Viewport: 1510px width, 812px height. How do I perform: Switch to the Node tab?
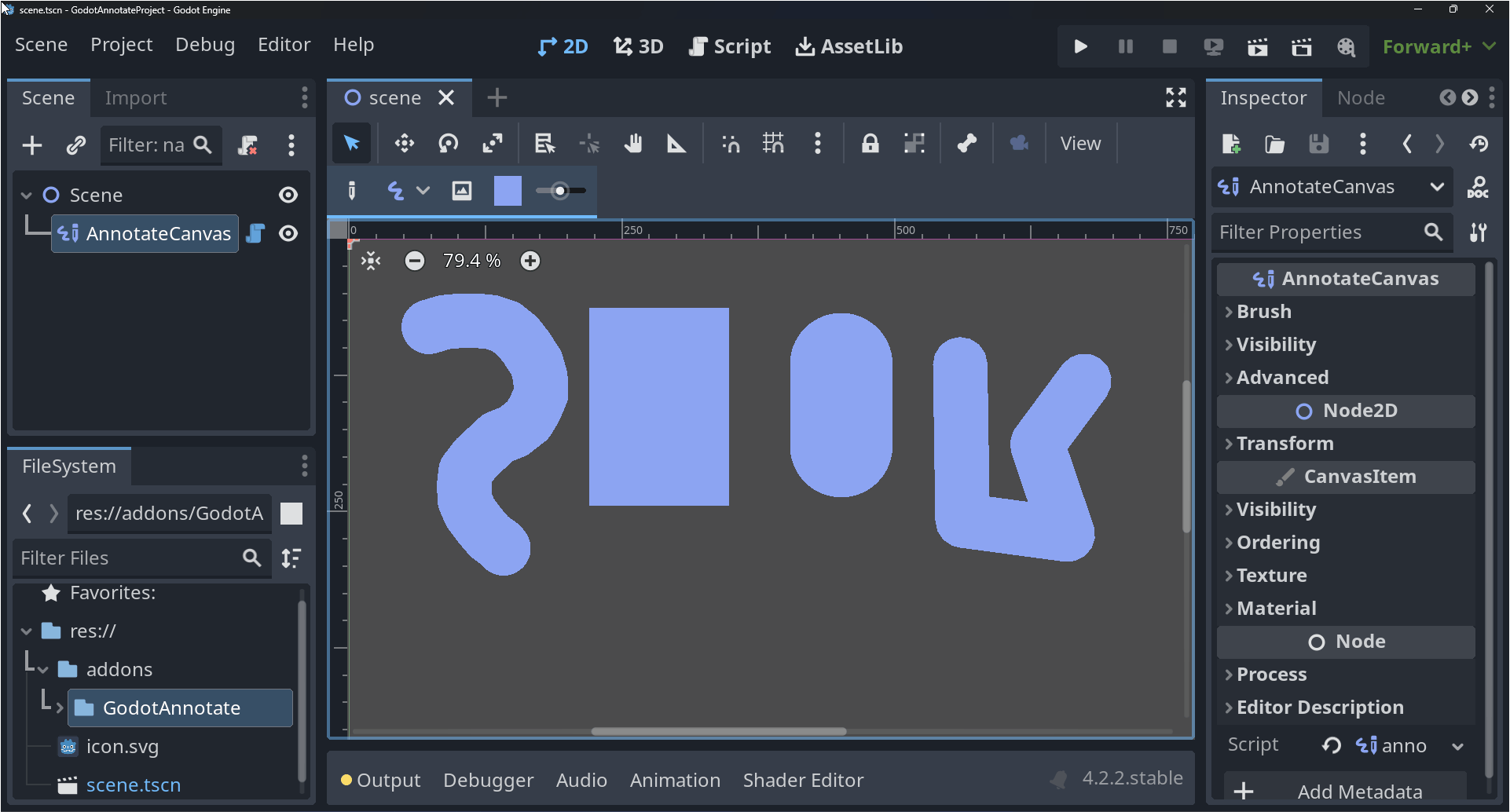(1361, 98)
